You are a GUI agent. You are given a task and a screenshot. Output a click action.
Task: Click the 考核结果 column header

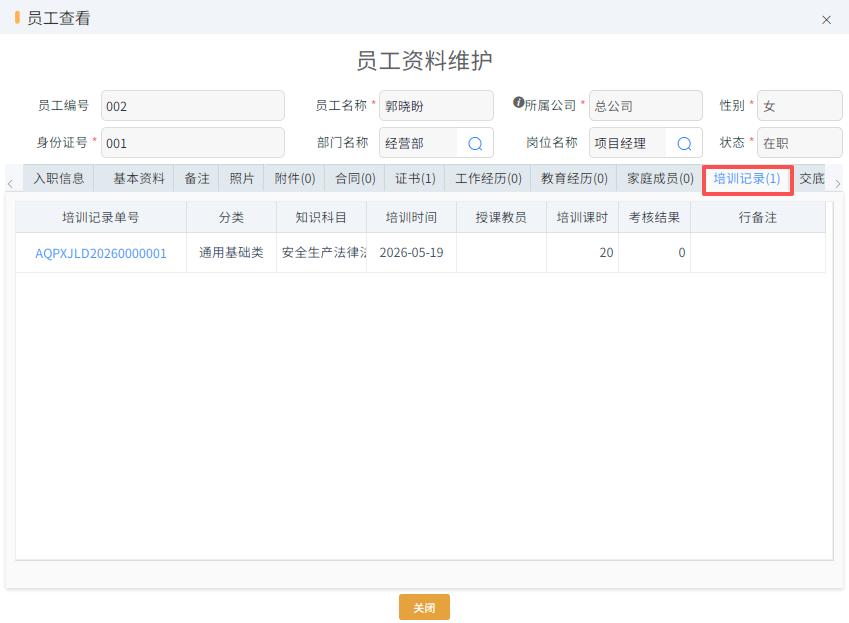[655, 218]
